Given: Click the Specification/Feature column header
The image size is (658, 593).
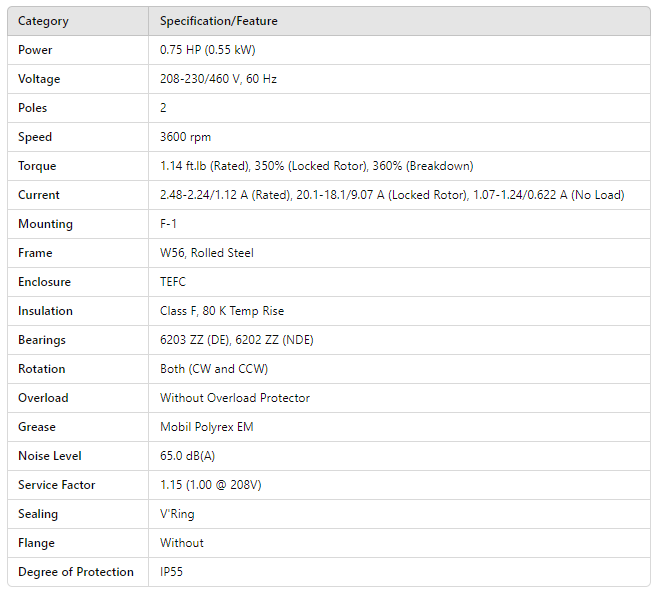Looking at the screenshot, I should pos(219,21).
